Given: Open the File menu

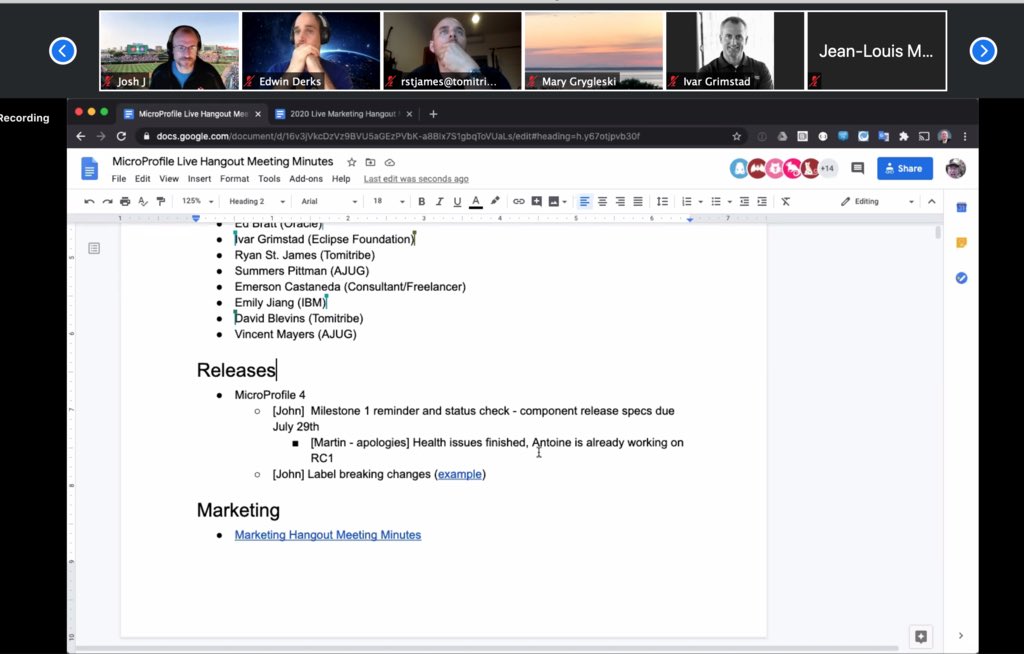Looking at the screenshot, I should [119, 178].
